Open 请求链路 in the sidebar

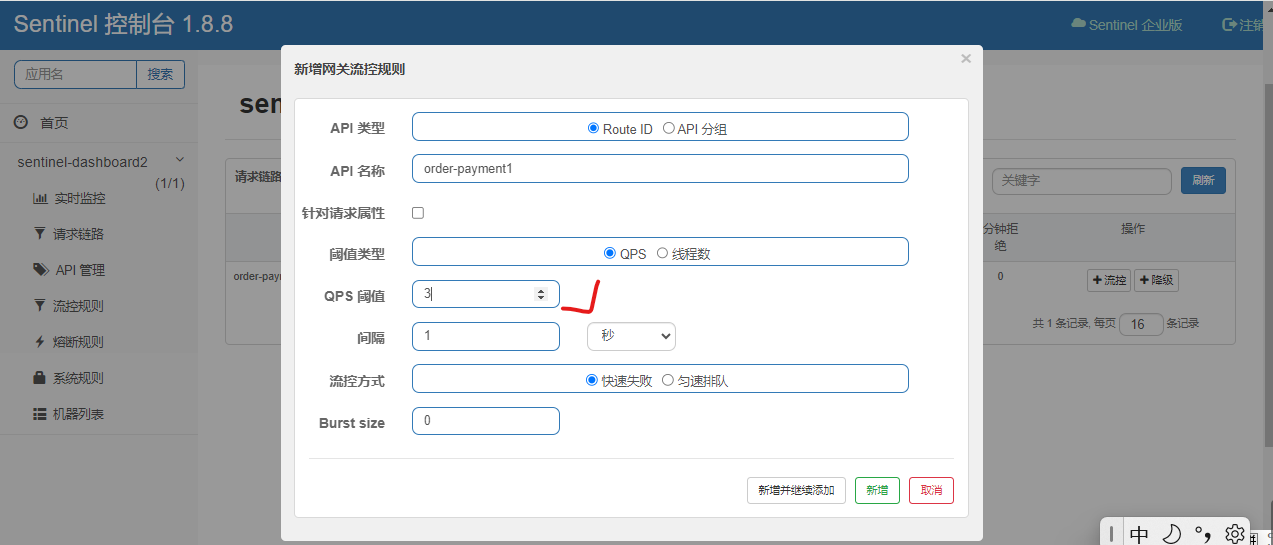click(x=78, y=234)
